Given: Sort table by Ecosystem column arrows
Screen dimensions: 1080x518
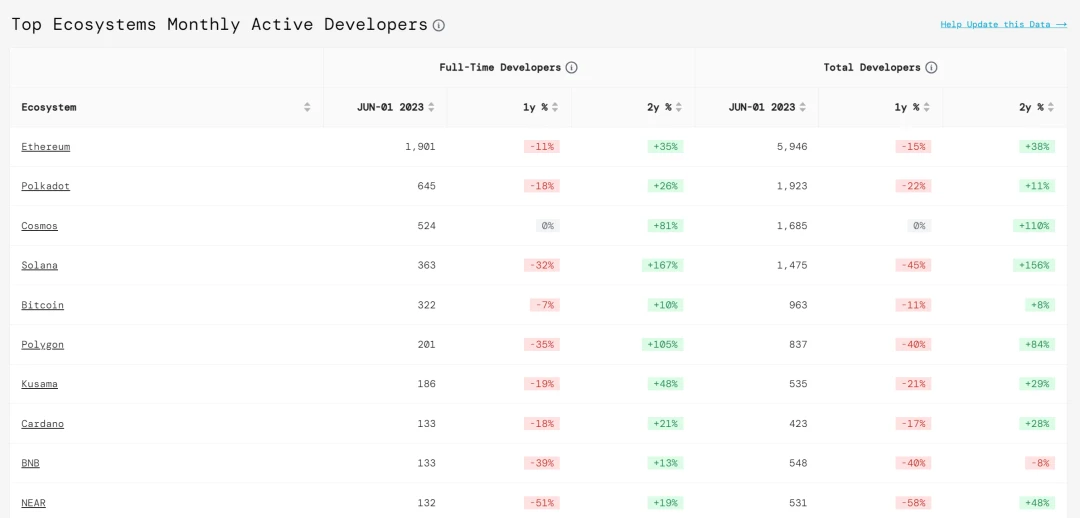Looking at the screenshot, I should tap(307, 107).
